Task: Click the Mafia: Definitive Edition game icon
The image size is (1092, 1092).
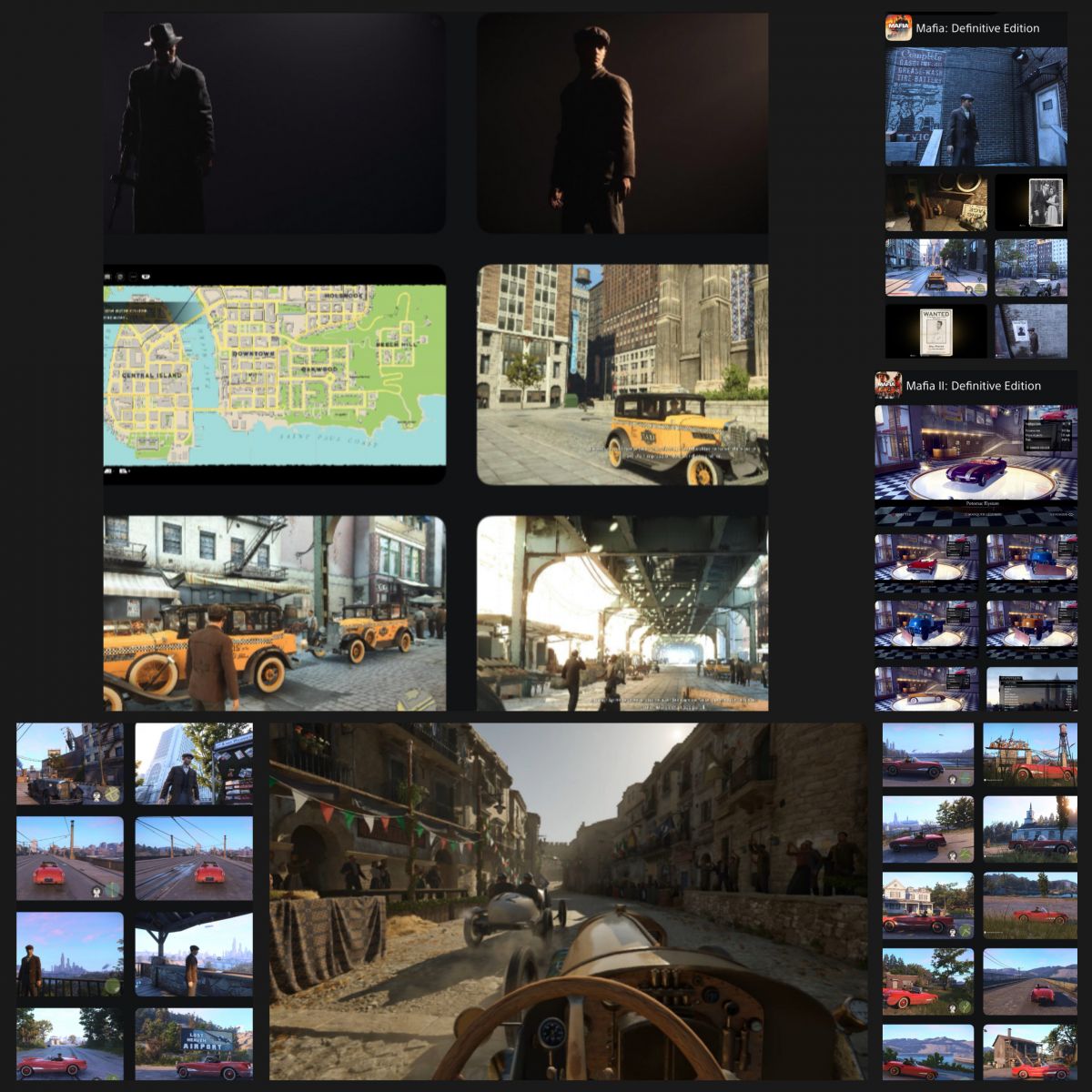Action: (898, 27)
